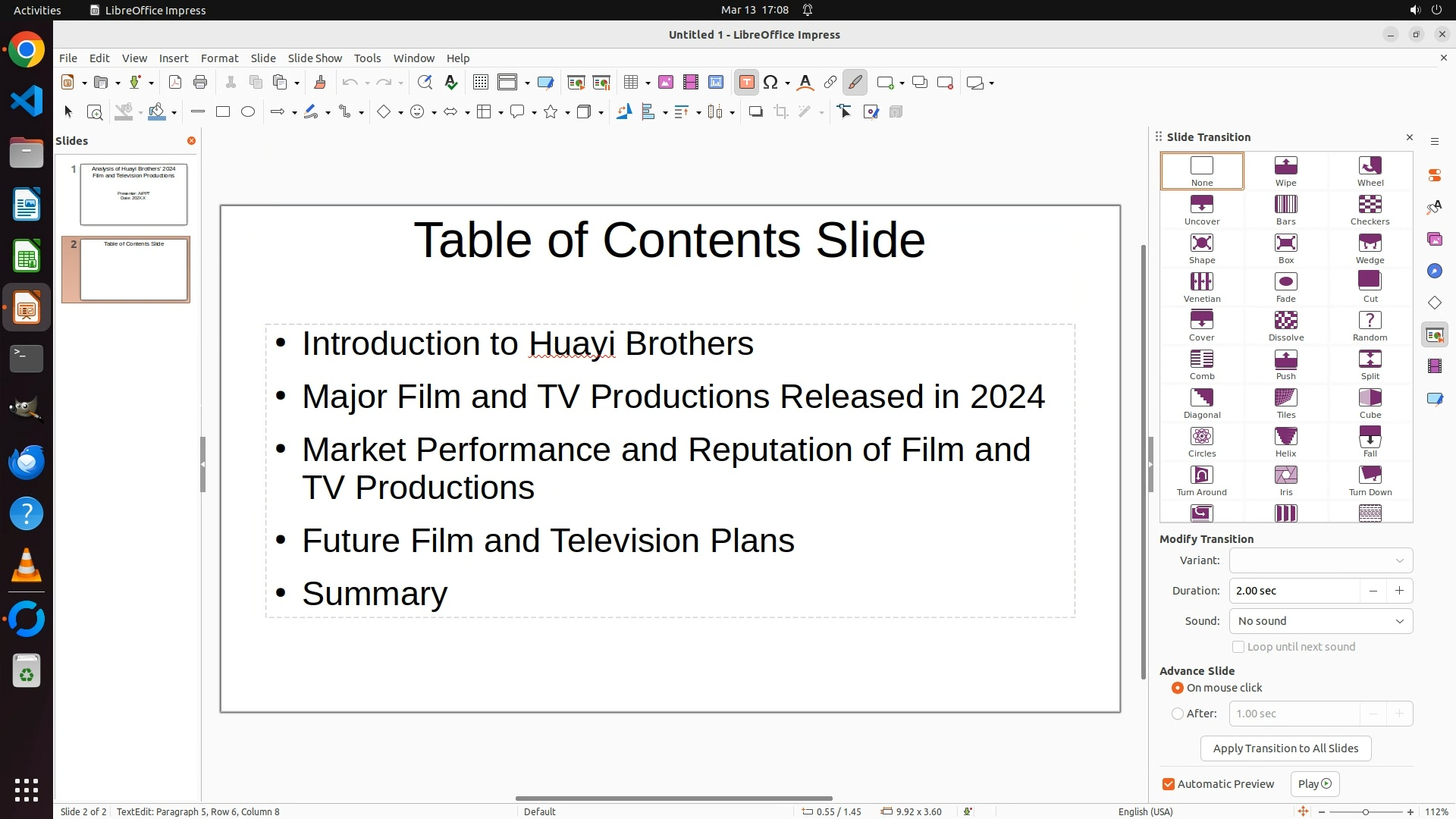
Task: Select the Ellipse drawing tool
Action: pos(248,112)
